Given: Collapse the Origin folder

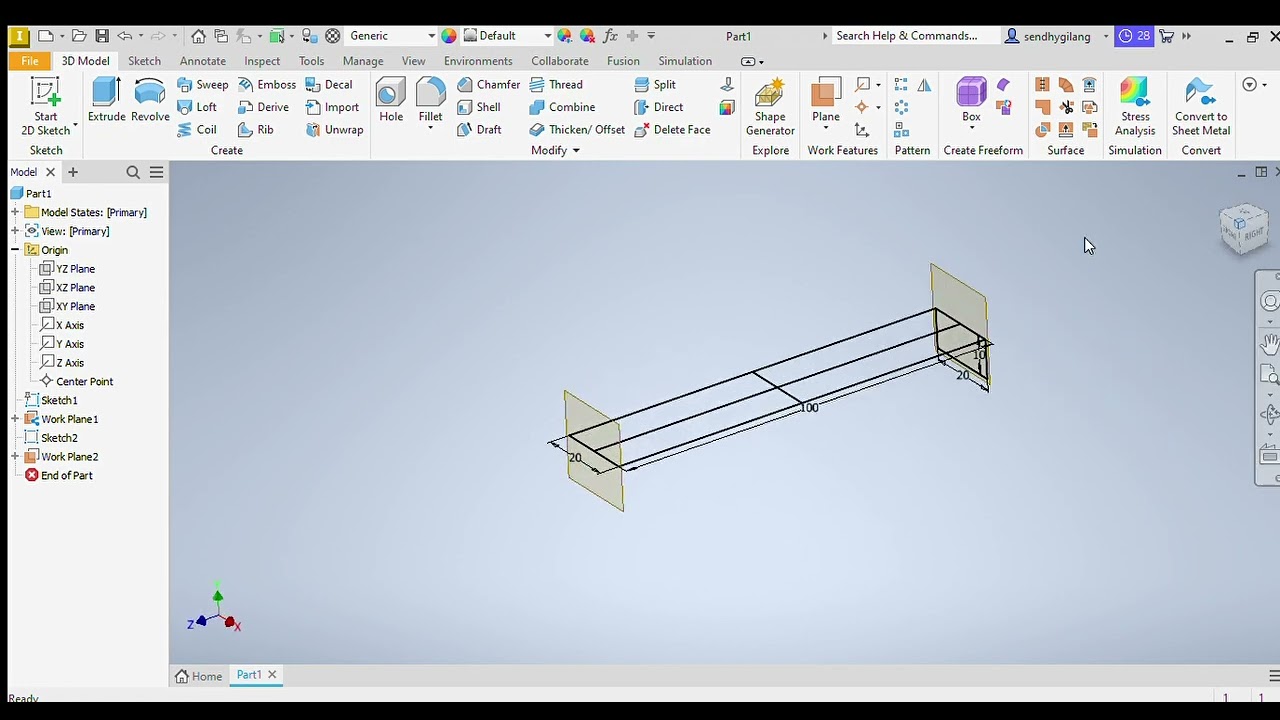Looking at the screenshot, I should coord(15,250).
